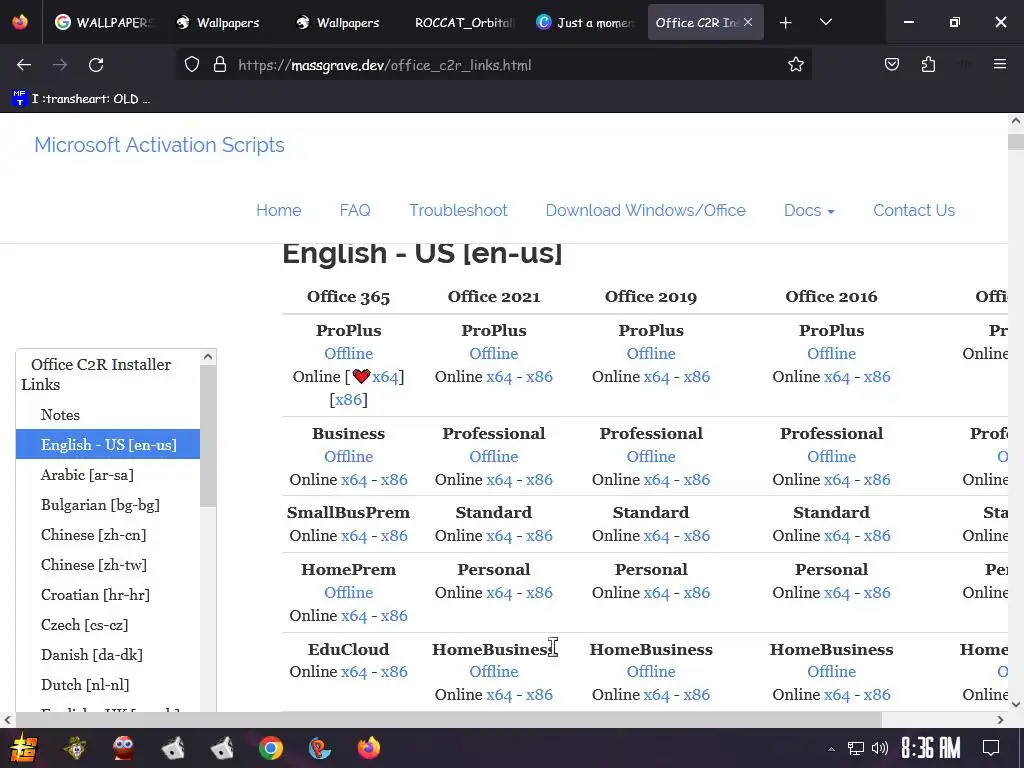Viewport: 1024px width, 768px height.
Task: Open the notification center icon
Action: coord(991,748)
